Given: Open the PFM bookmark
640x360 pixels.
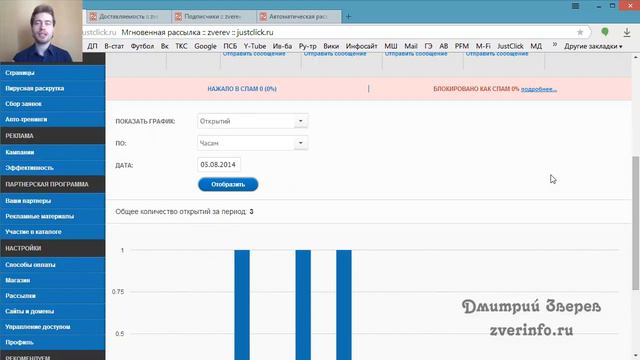Looking at the screenshot, I should (x=462, y=46).
